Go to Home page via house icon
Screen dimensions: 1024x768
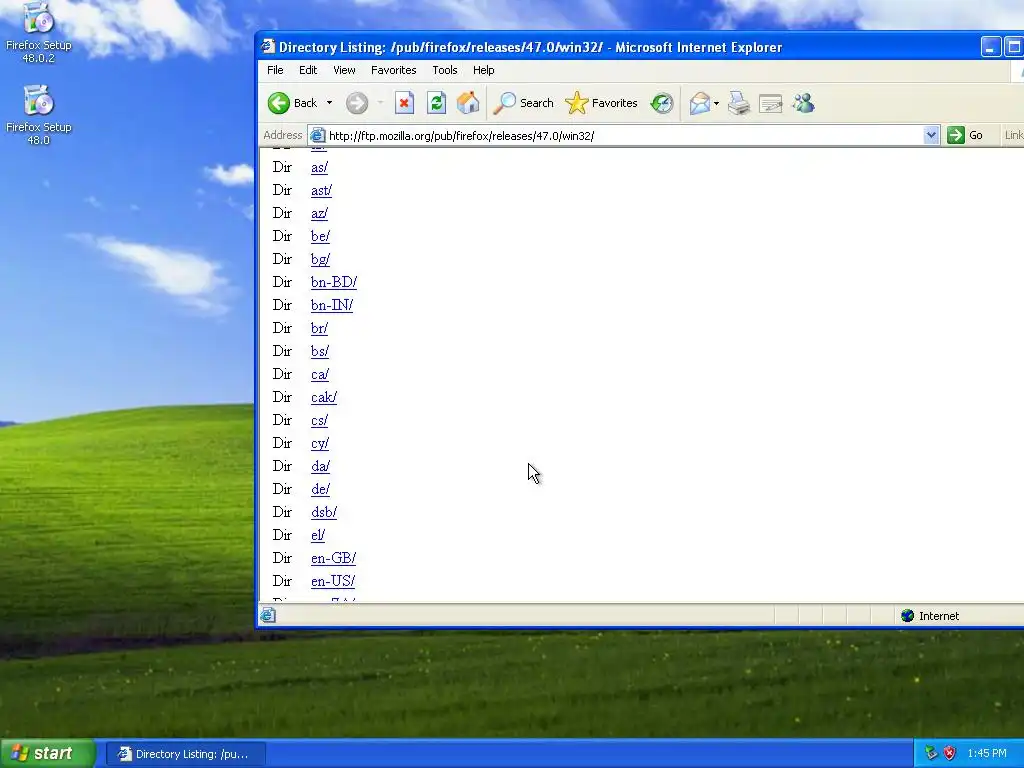(x=468, y=103)
